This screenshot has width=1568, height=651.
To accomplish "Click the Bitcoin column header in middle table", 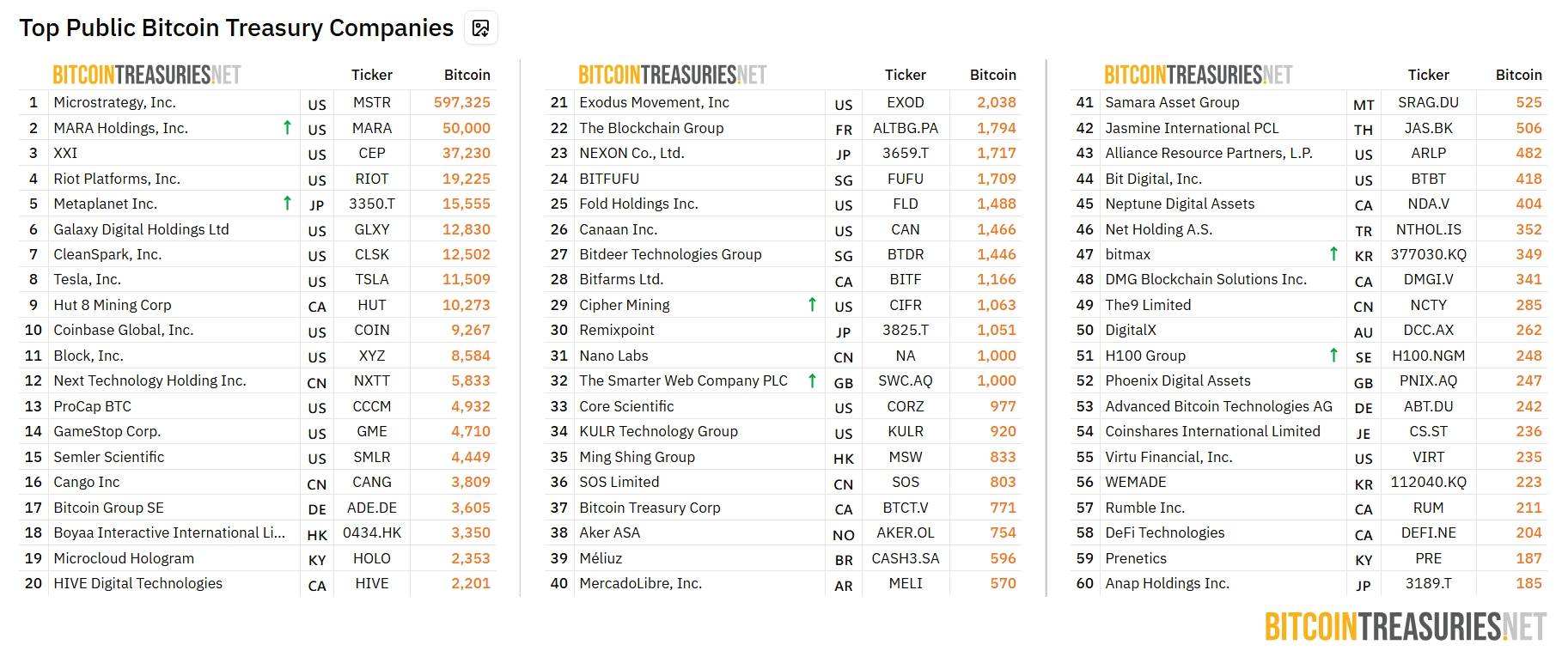I will (992, 75).
